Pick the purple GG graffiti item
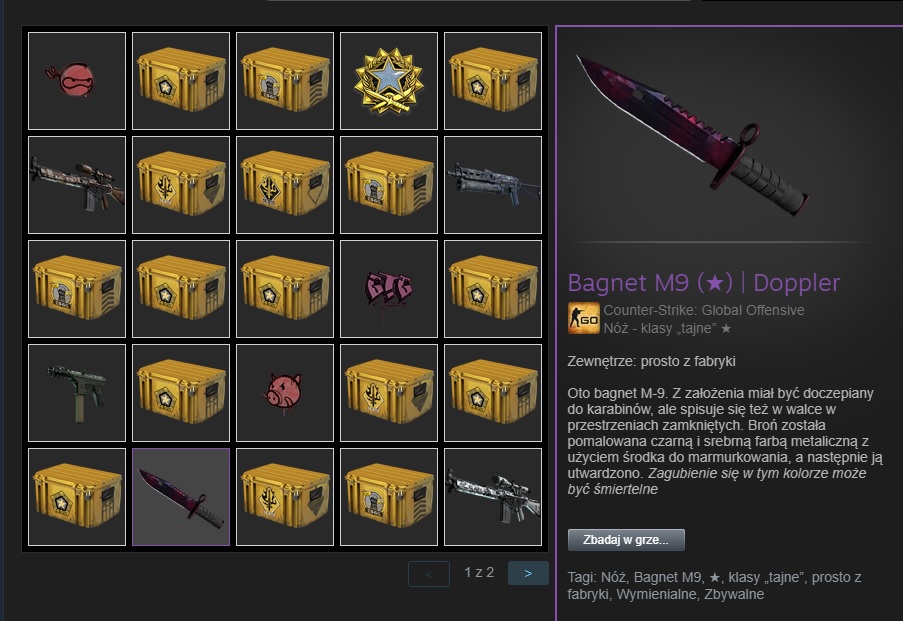 (389, 289)
